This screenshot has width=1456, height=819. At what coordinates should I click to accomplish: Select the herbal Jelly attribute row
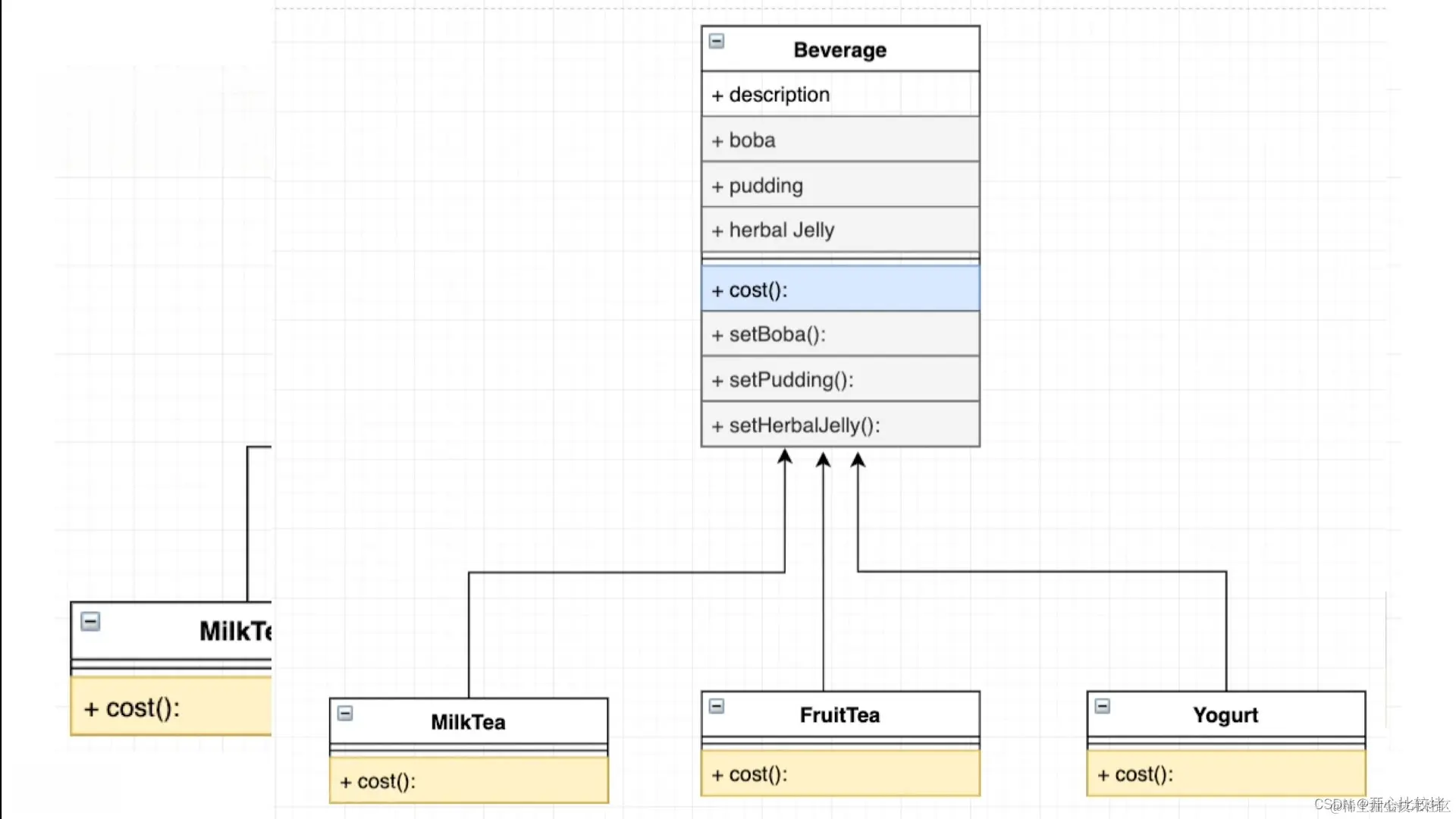tap(839, 230)
